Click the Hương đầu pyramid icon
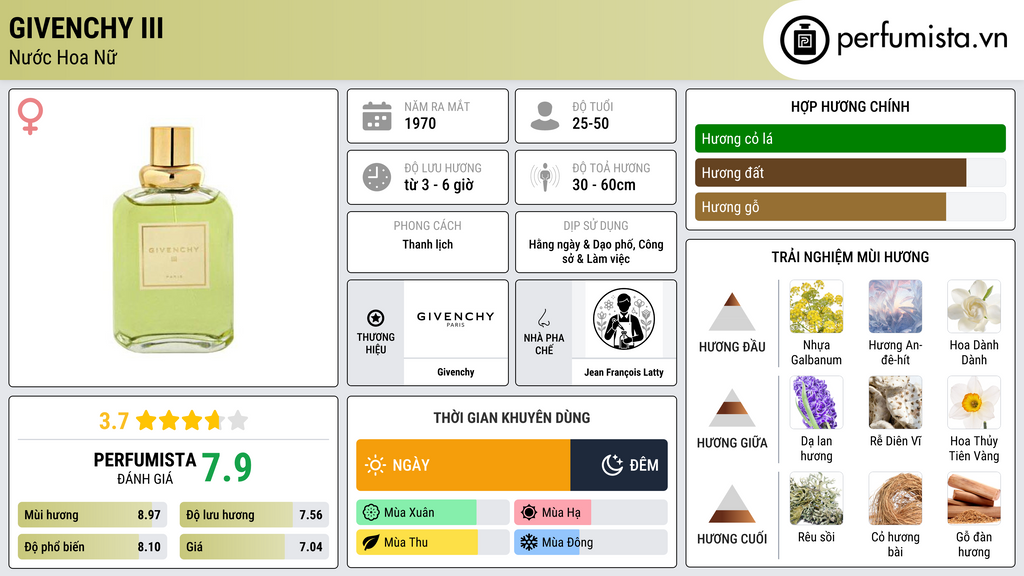Viewport: 1024px width, 576px height. pyautogui.click(x=732, y=312)
